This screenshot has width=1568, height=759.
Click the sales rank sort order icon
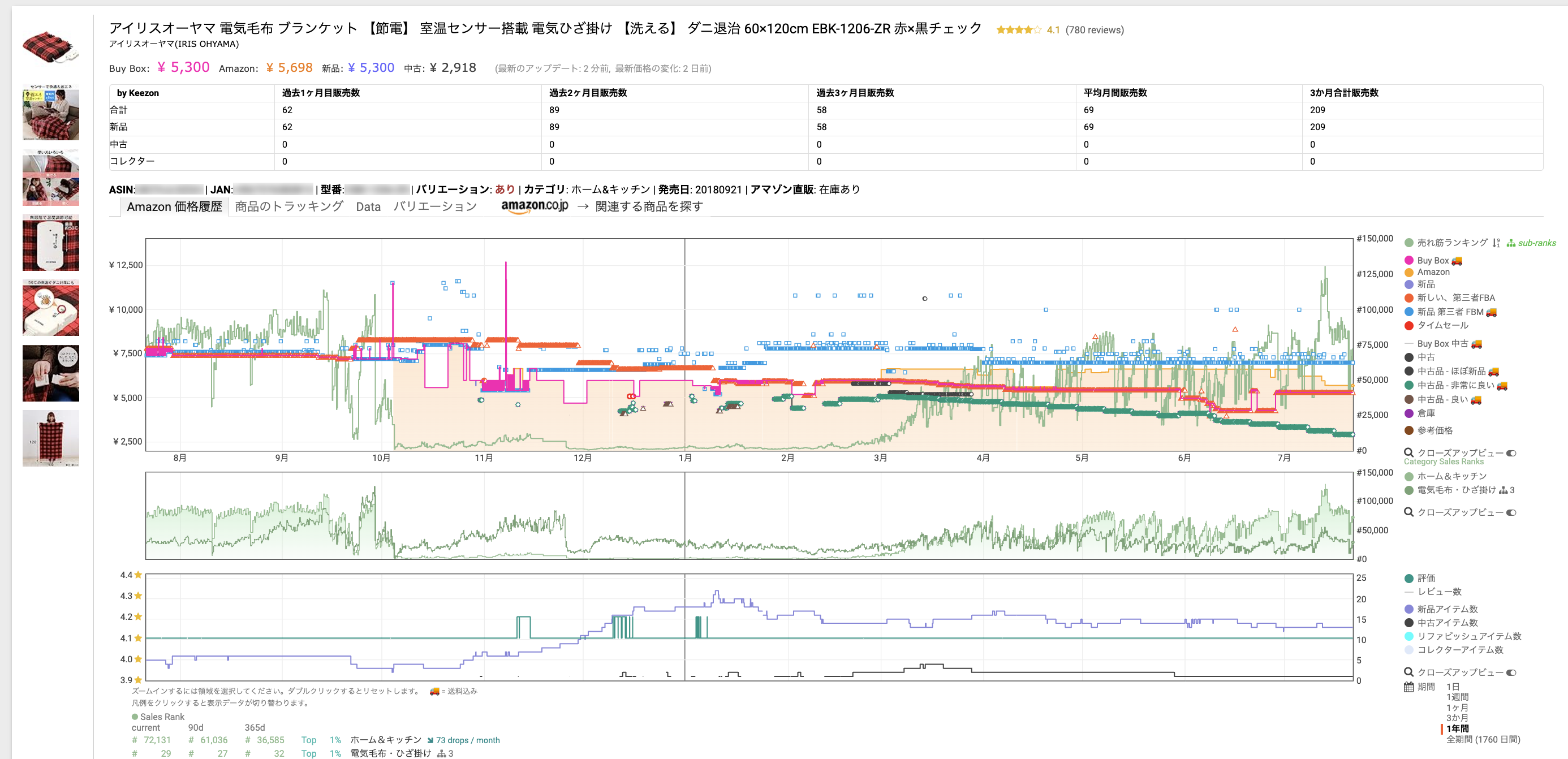[x=1496, y=243]
